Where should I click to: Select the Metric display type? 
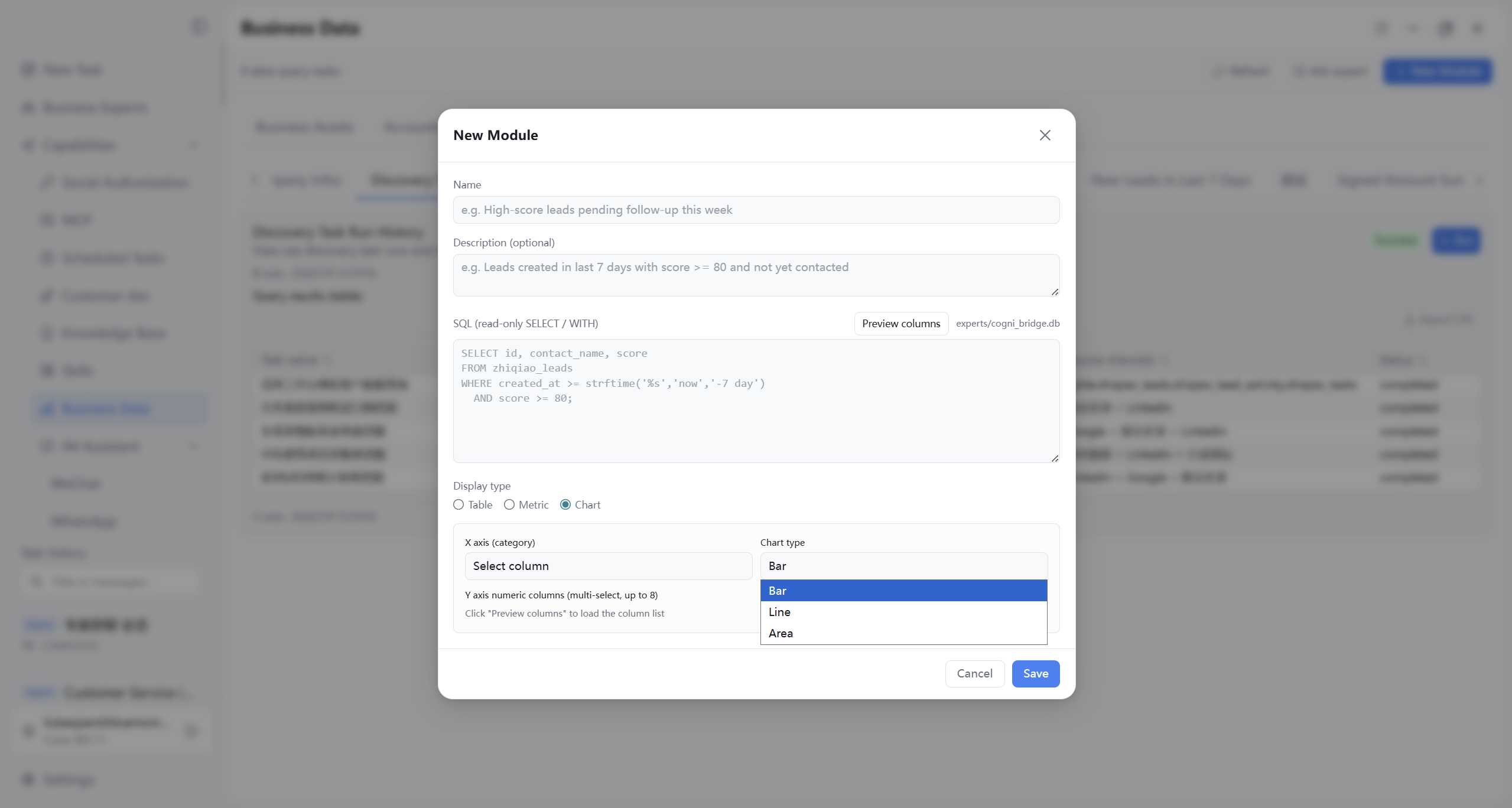[509, 505]
